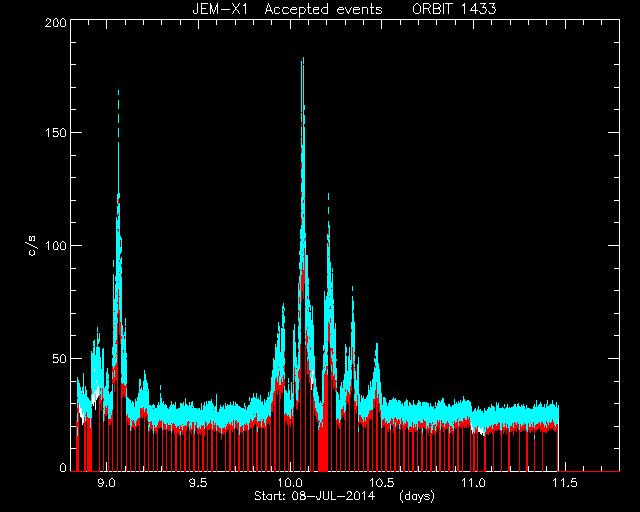This screenshot has width=640, height=512.
Task: Click the 50 tick label on y-axis
Action: click(x=59, y=359)
